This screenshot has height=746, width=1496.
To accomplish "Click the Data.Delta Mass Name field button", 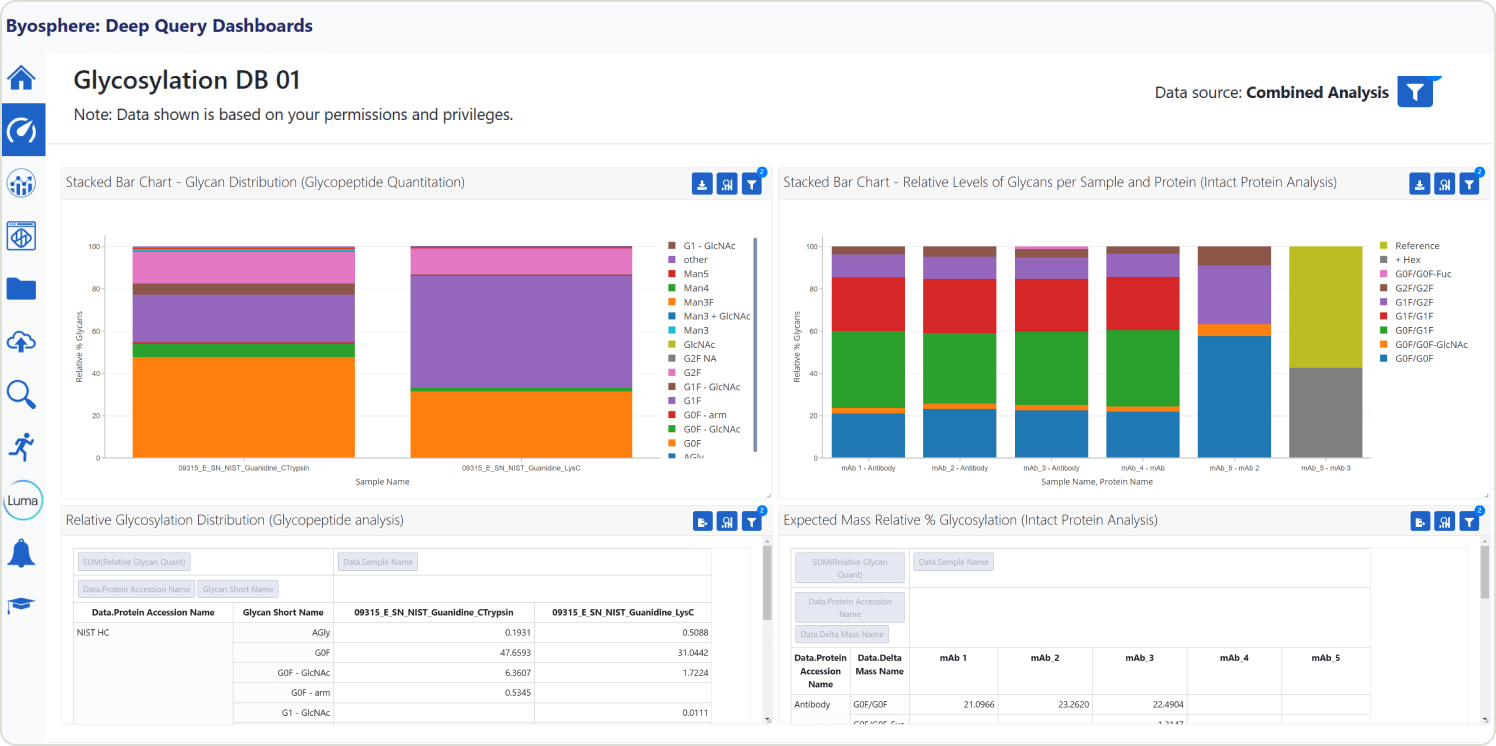I will (842, 634).
